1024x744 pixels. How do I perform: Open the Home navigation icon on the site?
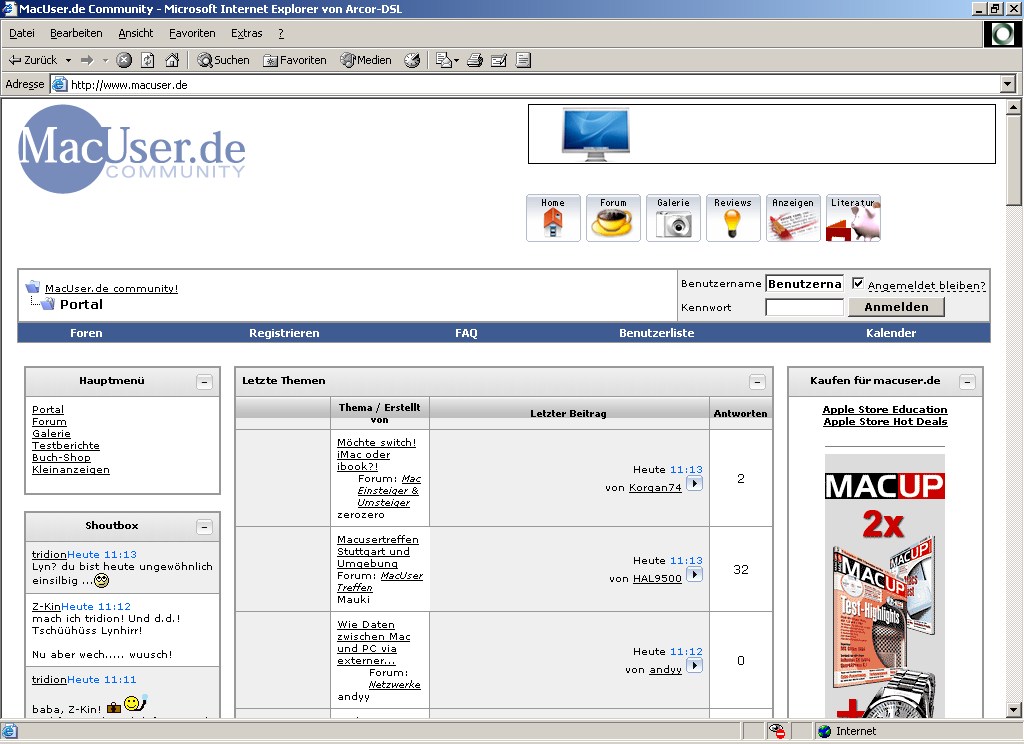pyautogui.click(x=553, y=218)
